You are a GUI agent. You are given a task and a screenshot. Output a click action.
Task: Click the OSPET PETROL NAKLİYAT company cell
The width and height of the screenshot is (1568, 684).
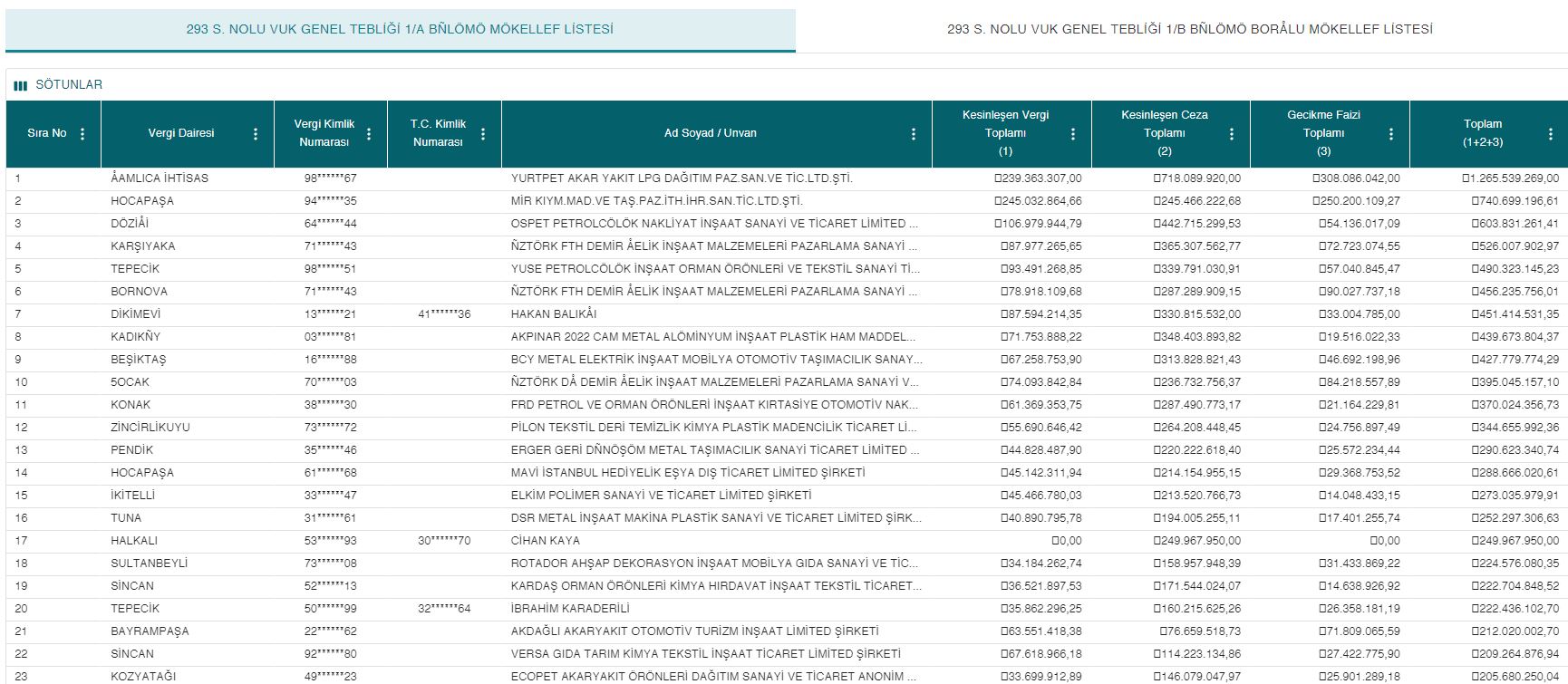click(x=715, y=224)
